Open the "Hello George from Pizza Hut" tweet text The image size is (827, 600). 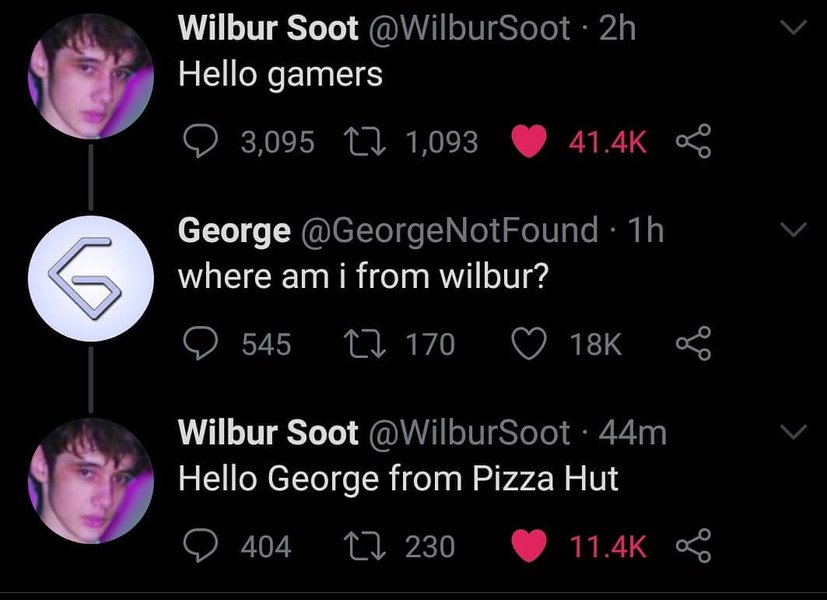pos(398,479)
